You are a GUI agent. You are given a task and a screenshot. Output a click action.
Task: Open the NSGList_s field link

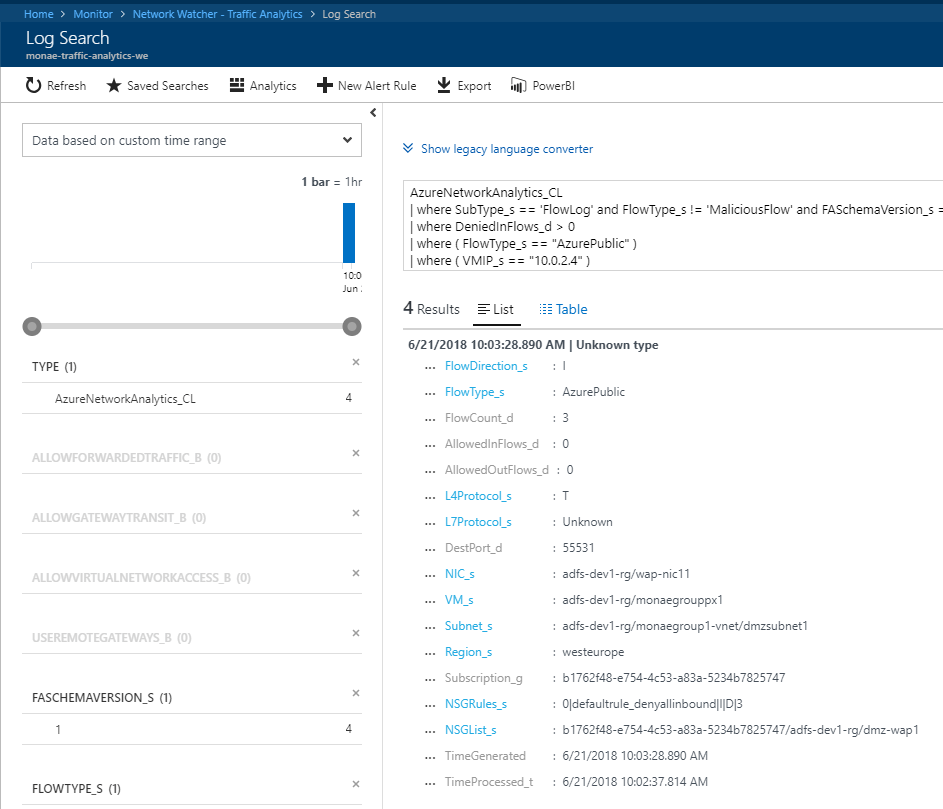[x=470, y=730]
